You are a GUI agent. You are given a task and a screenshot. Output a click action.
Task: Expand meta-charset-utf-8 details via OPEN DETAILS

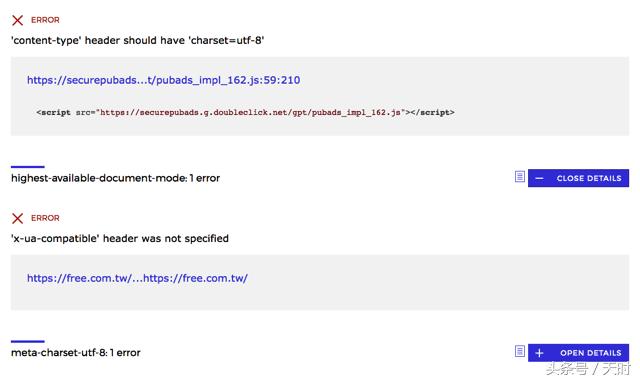coord(578,352)
